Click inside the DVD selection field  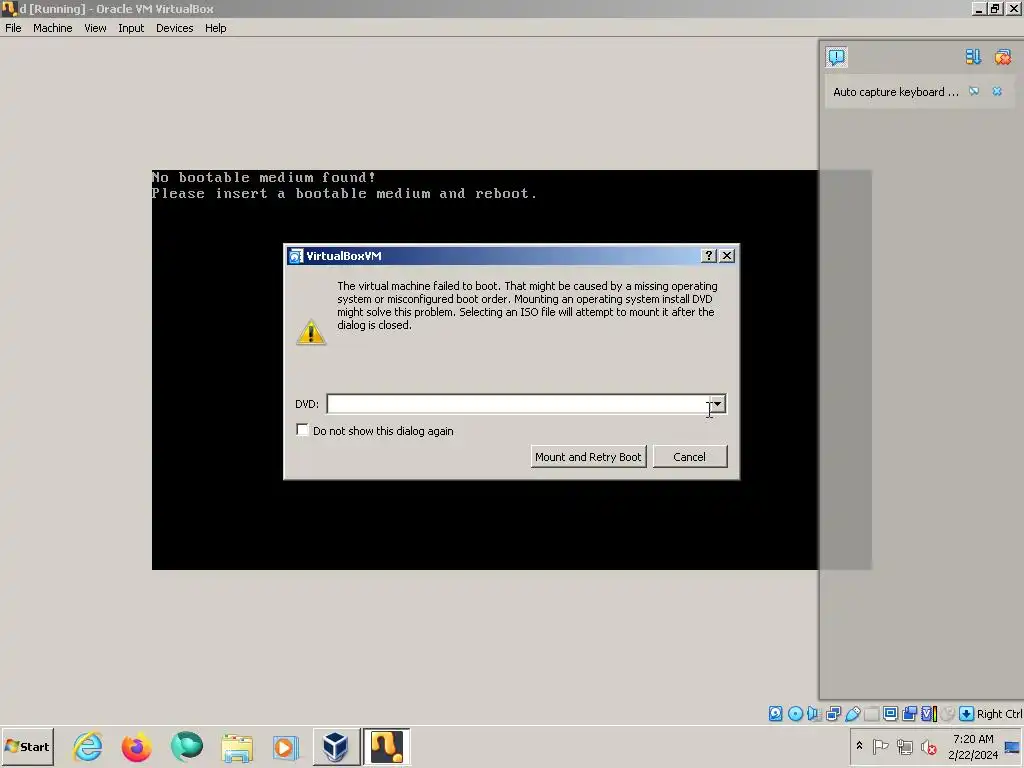(x=519, y=404)
